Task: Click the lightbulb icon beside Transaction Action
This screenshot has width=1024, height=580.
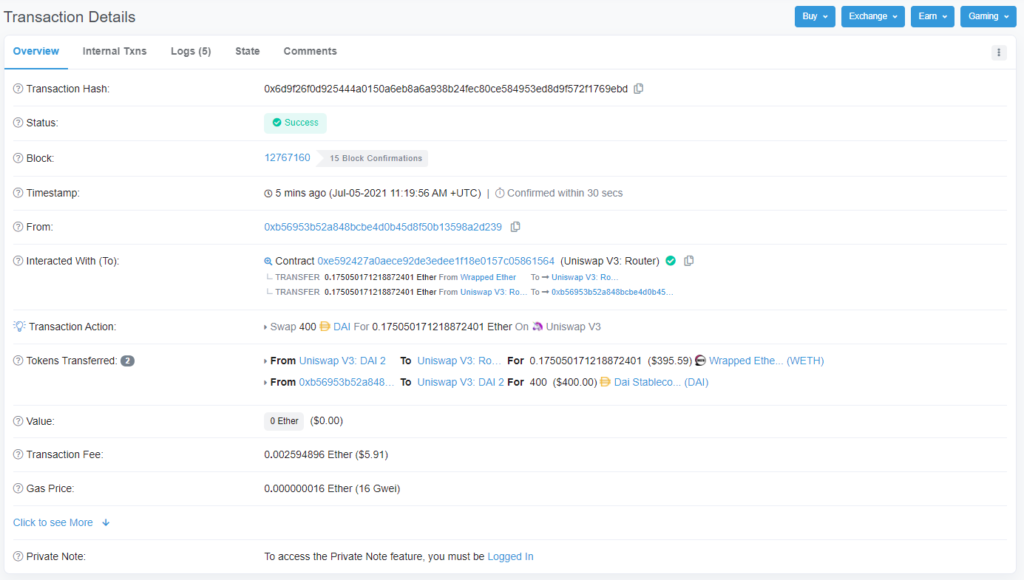Action: (x=19, y=326)
